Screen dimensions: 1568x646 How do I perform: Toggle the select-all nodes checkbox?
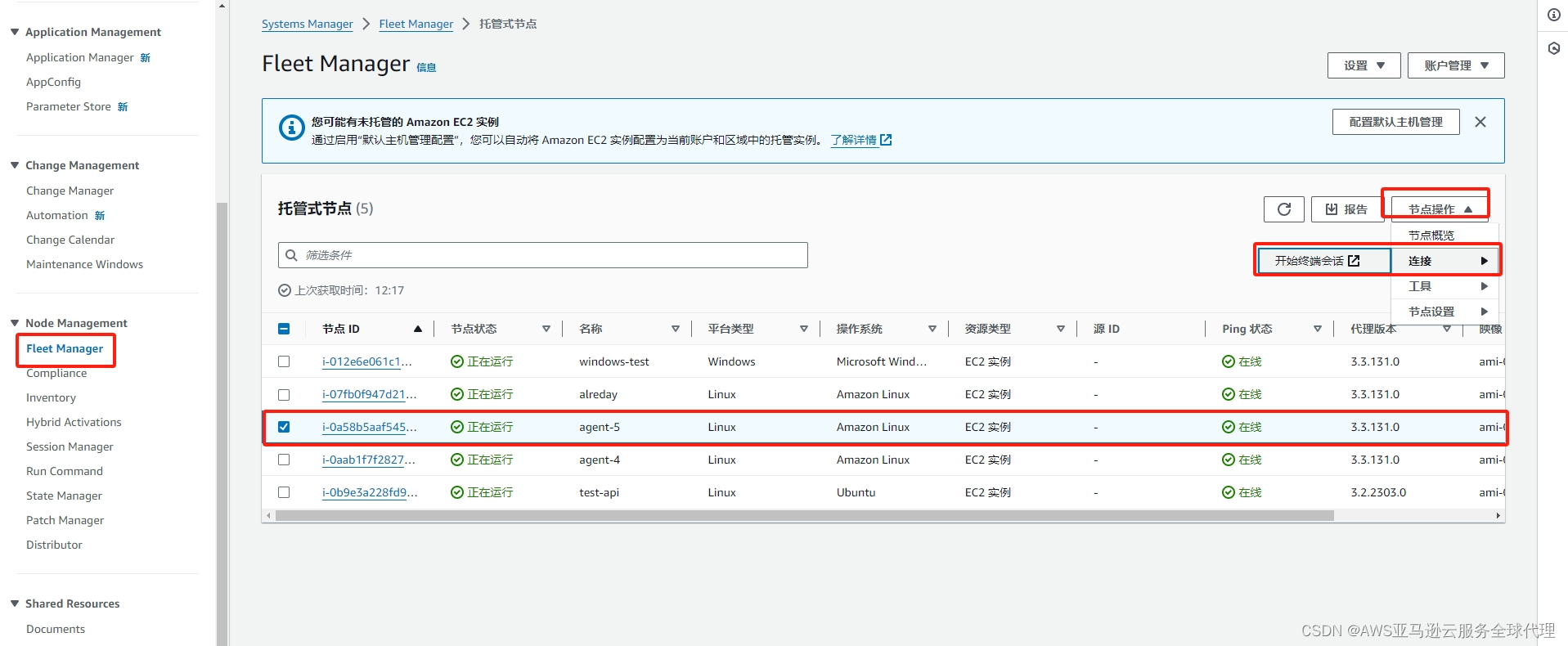click(284, 329)
